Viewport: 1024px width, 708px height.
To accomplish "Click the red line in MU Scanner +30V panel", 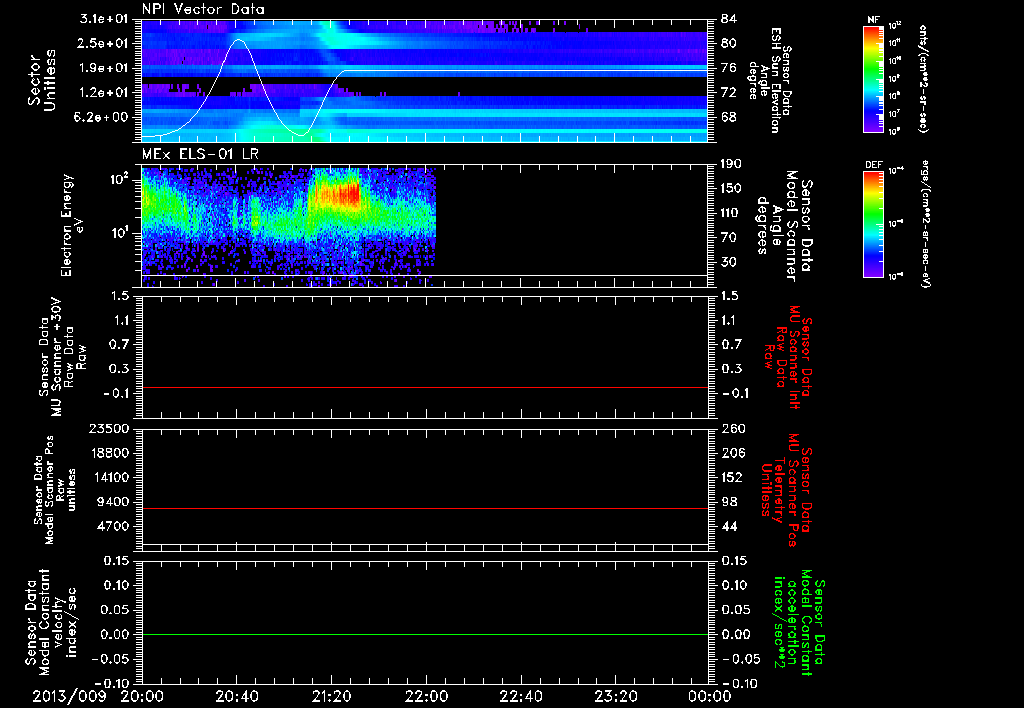I will [x=425, y=387].
